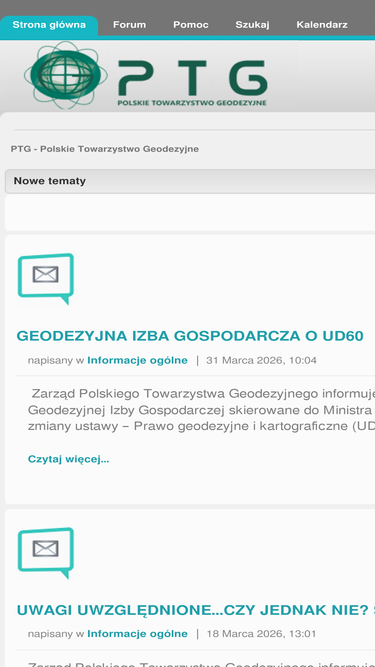
Task: Open the Kalendarz menu item
Action: coord(322,25)
